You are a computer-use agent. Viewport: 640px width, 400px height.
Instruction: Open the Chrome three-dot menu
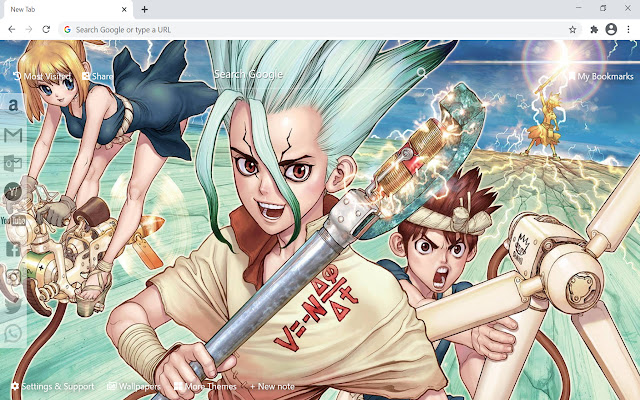tap(628, 29)
